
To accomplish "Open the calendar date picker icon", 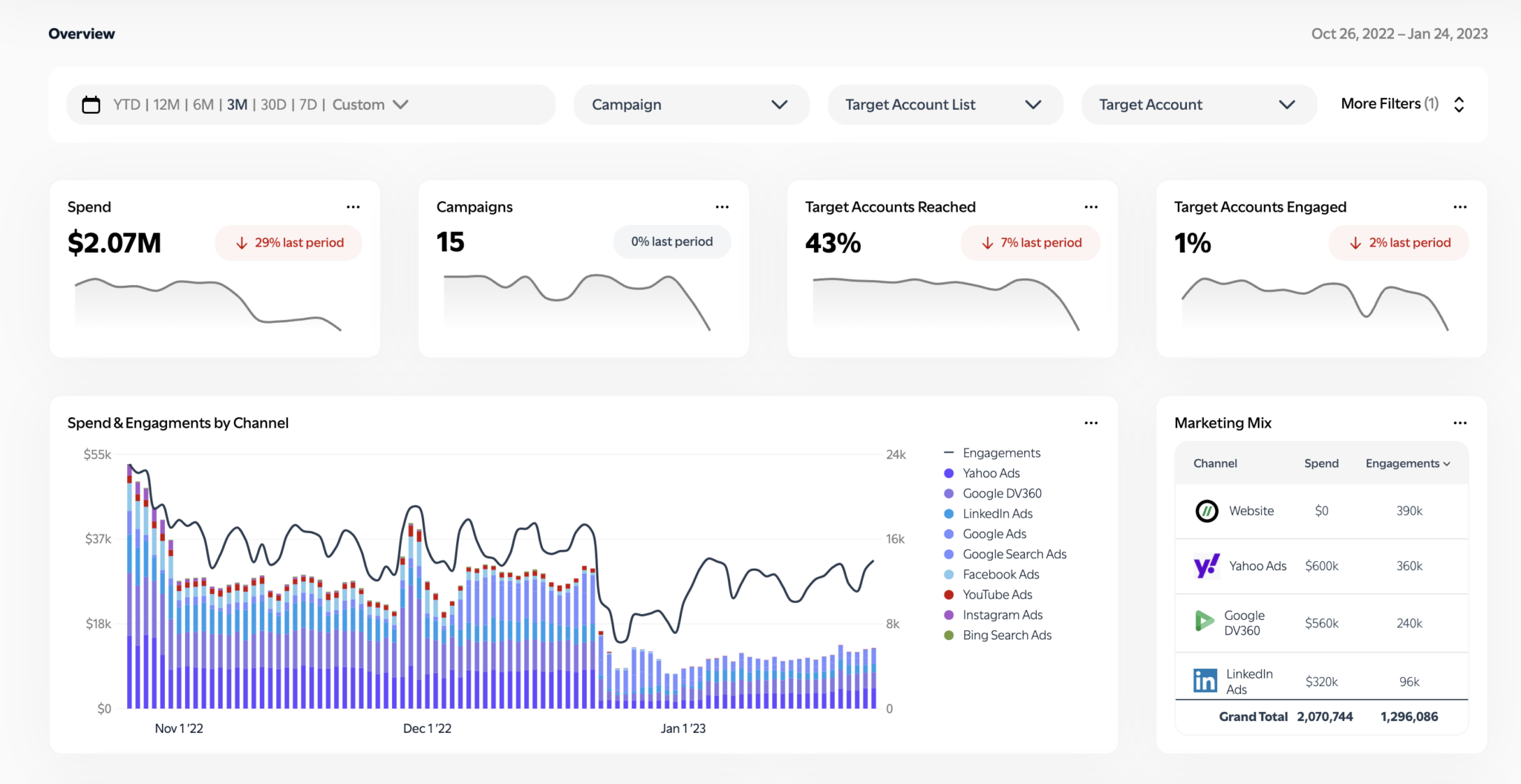I will [91, 104].
